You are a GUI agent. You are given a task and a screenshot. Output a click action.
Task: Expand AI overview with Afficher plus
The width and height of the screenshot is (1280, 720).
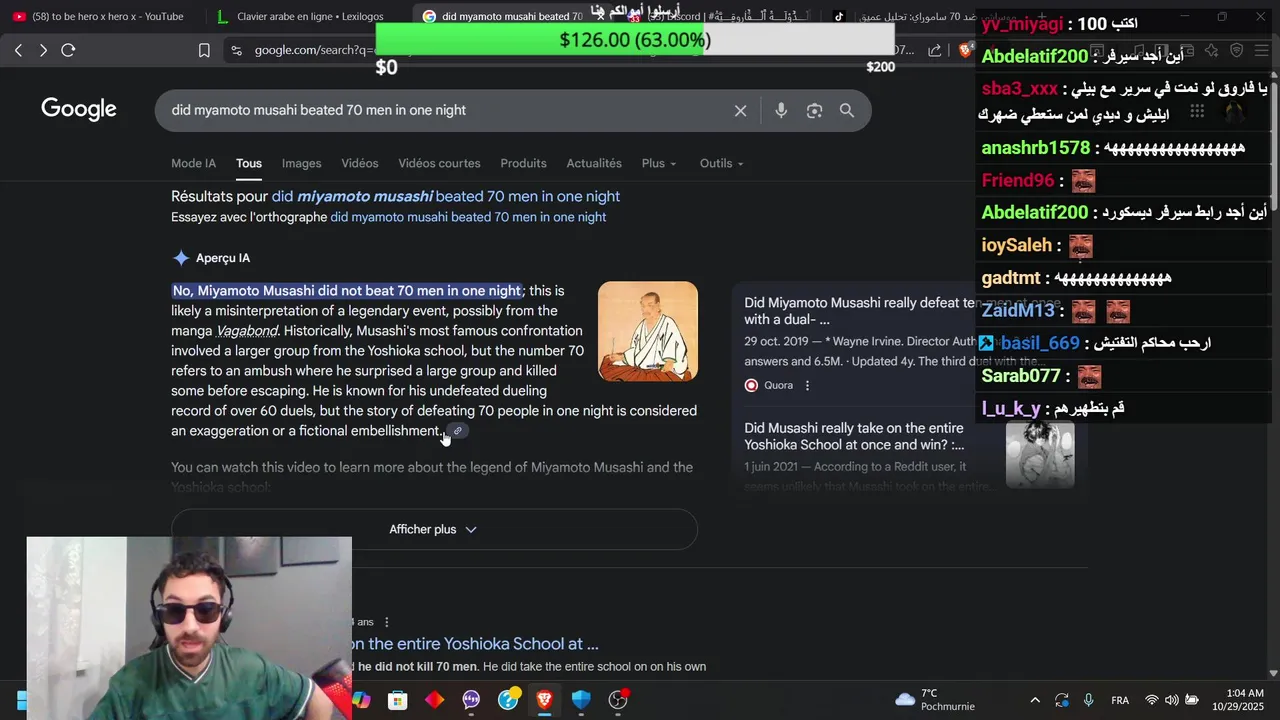click(434, 529)
